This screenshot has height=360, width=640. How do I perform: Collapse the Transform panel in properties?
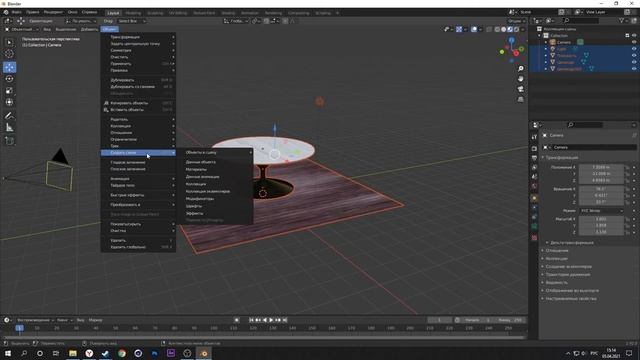coord(562,158)
